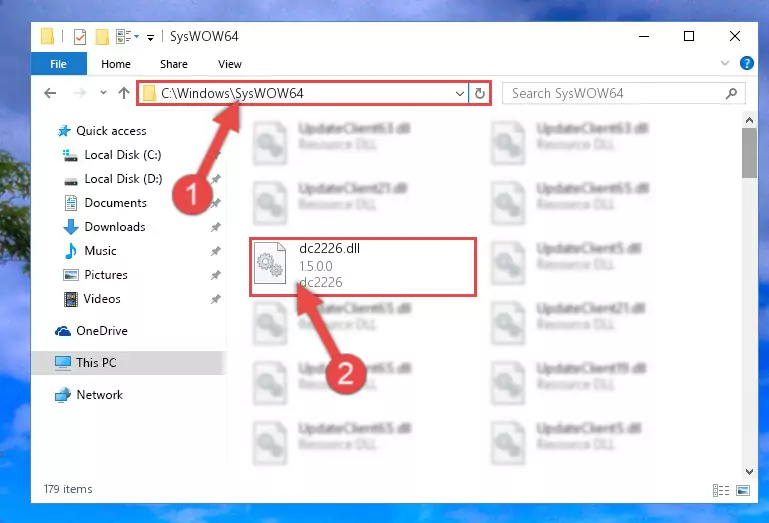This screenshot has width=769, height=523.
Task: Open the recent locations dropdown
Action: pyautogui.click(x=103, y=93)
